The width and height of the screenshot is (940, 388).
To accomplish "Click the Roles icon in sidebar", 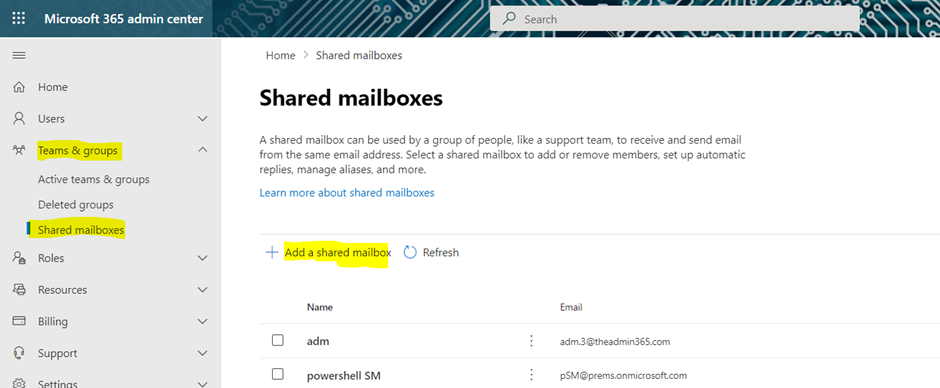I will [19, 258].
